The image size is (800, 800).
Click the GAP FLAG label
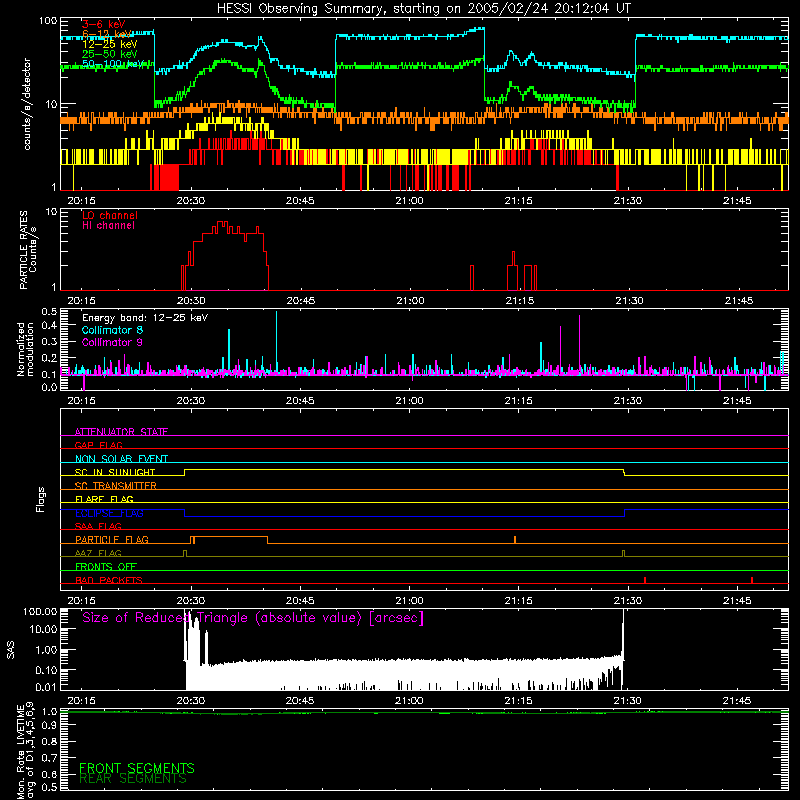[98, 445]
